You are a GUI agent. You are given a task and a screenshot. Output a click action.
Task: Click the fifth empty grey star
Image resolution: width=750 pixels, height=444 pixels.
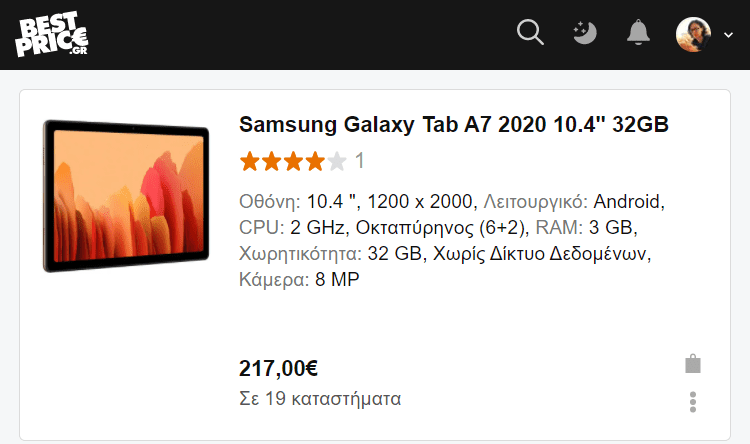pyautogui.click(x=337, y=161)
